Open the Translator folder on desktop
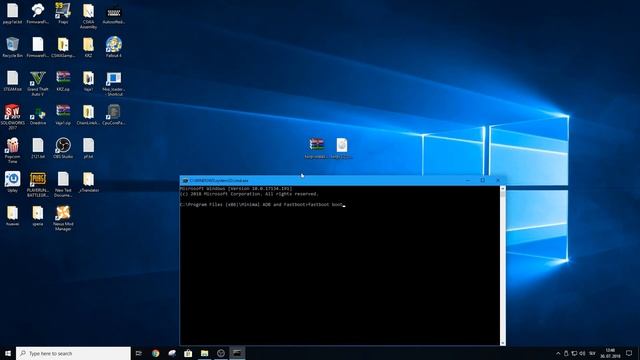640x360 pixels. [88, 182]
